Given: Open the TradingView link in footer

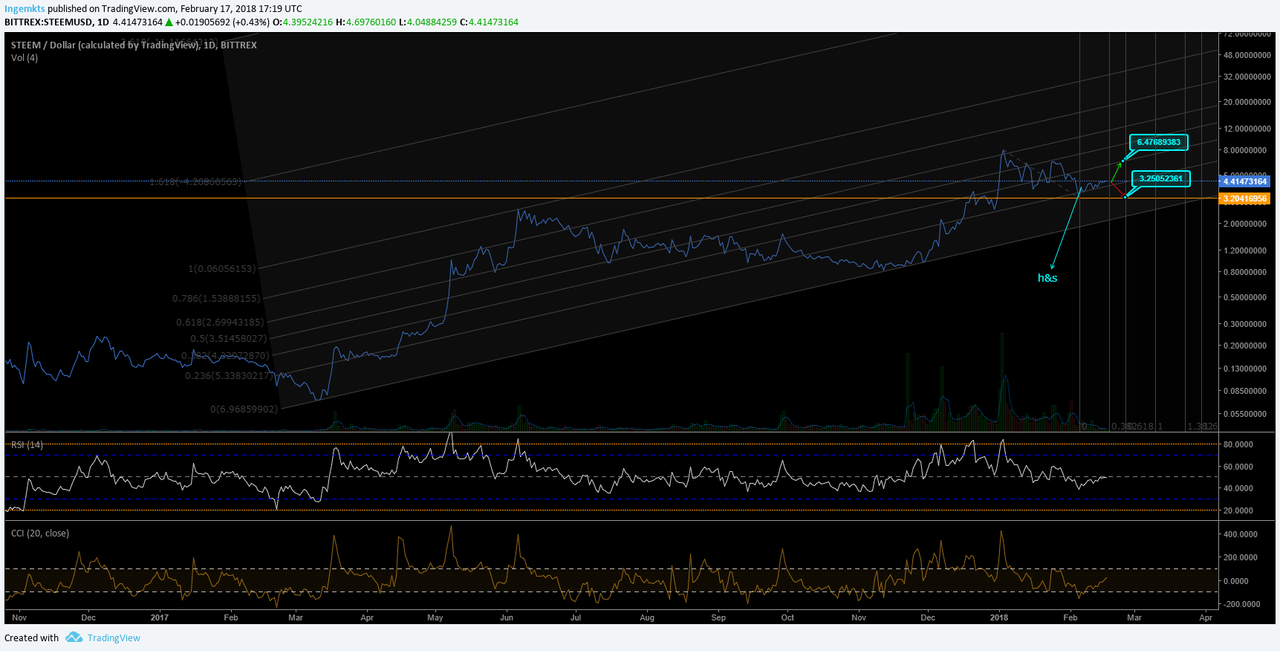Looking at the screenshot, I should point(114,638).
